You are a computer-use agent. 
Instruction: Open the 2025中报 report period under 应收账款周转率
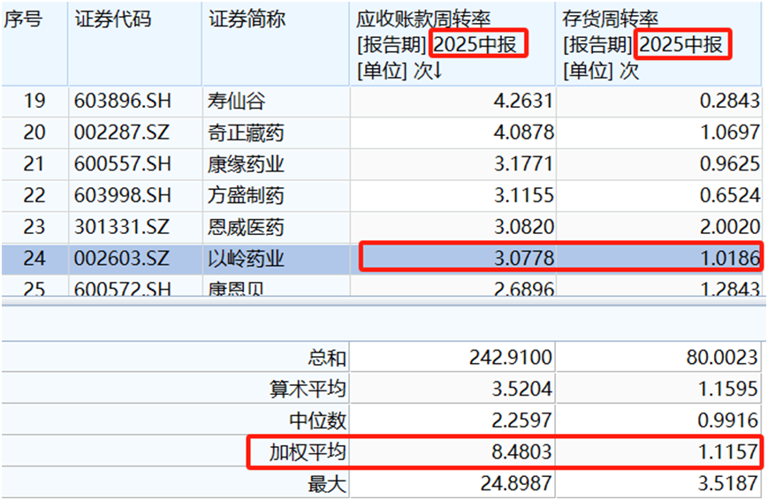tap(478, 45)
